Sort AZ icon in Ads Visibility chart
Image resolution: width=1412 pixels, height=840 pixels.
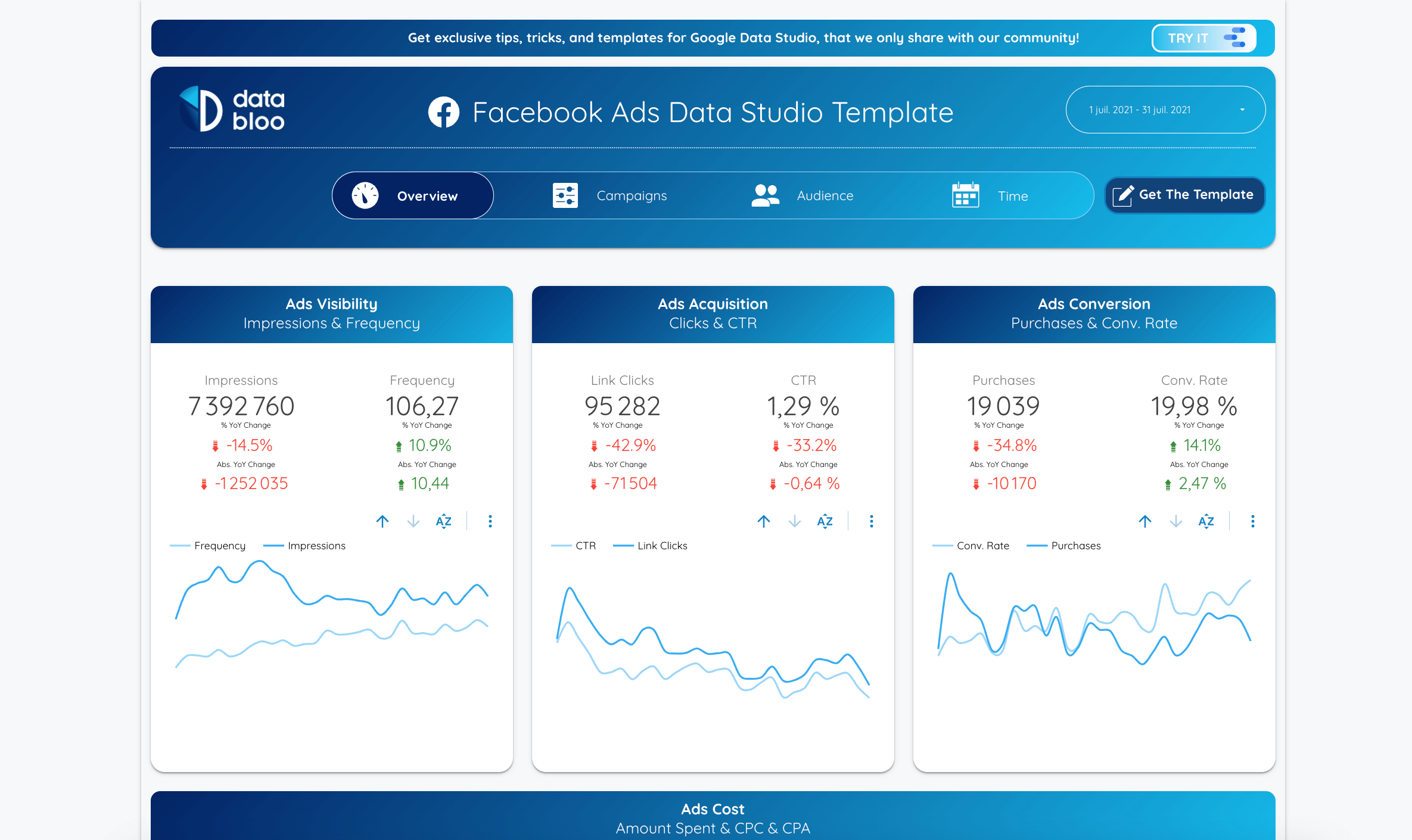[444, 521]
